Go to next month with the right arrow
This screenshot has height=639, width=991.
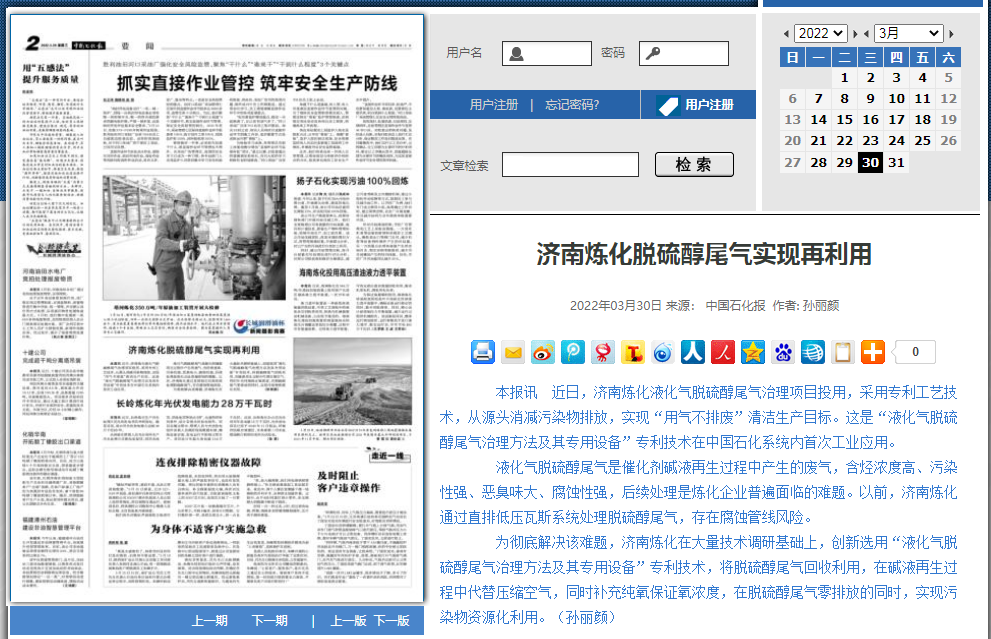[x=951, y=33]
